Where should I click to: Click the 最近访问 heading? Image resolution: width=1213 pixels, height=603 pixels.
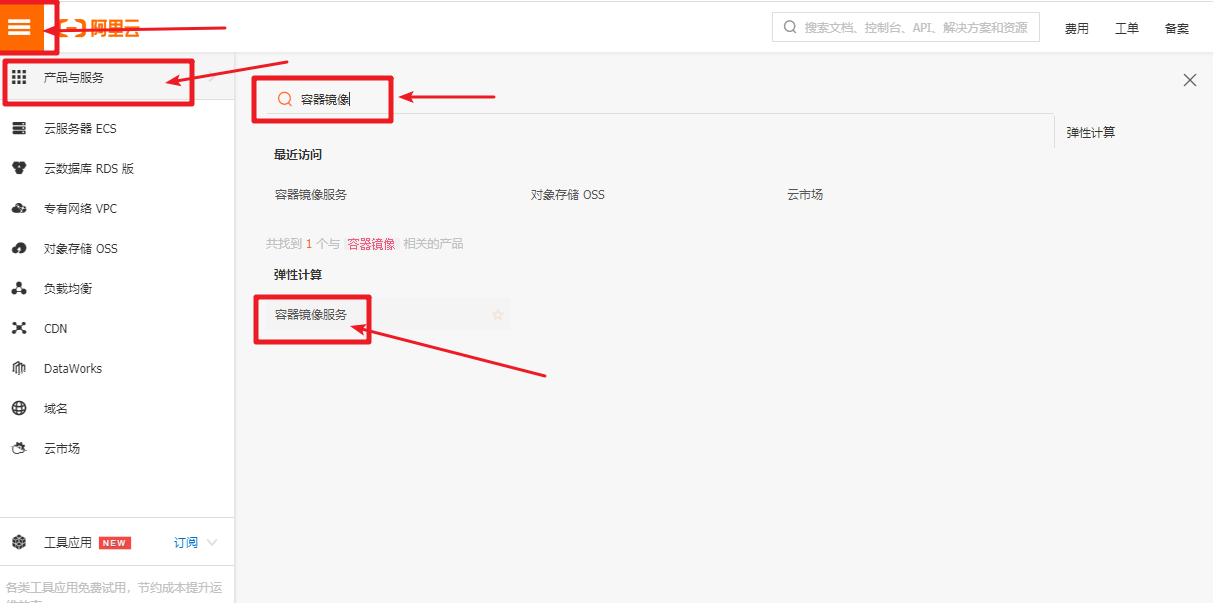click(x=298, y=155)
